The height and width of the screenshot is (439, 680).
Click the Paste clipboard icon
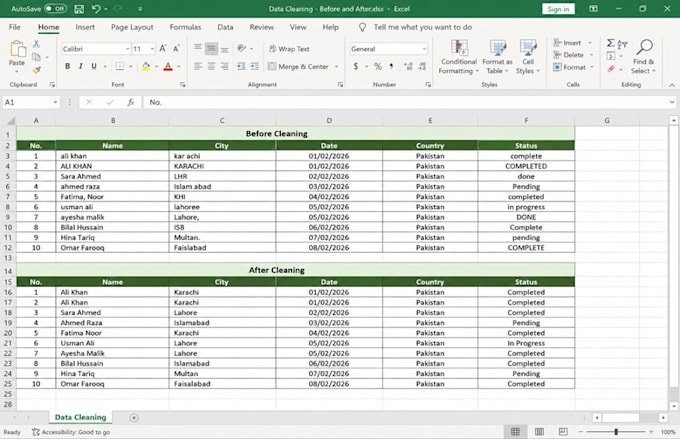pos(17,49)
